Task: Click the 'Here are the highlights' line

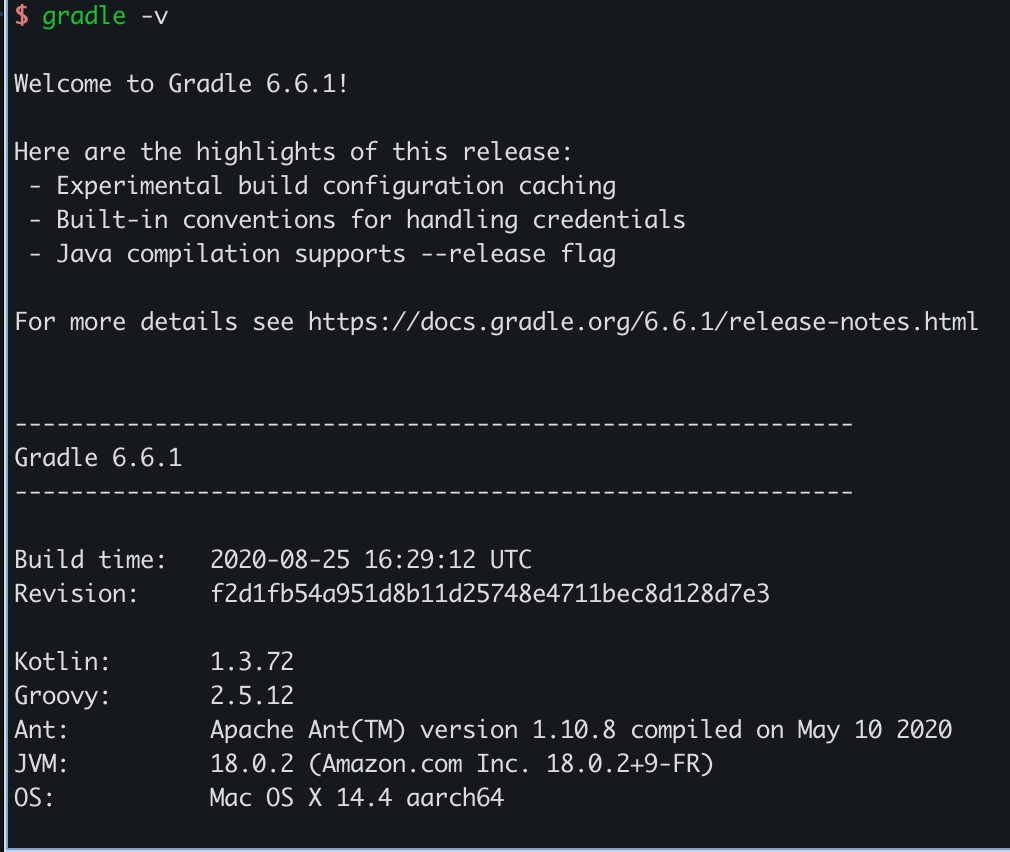Action: coord(293,152)
